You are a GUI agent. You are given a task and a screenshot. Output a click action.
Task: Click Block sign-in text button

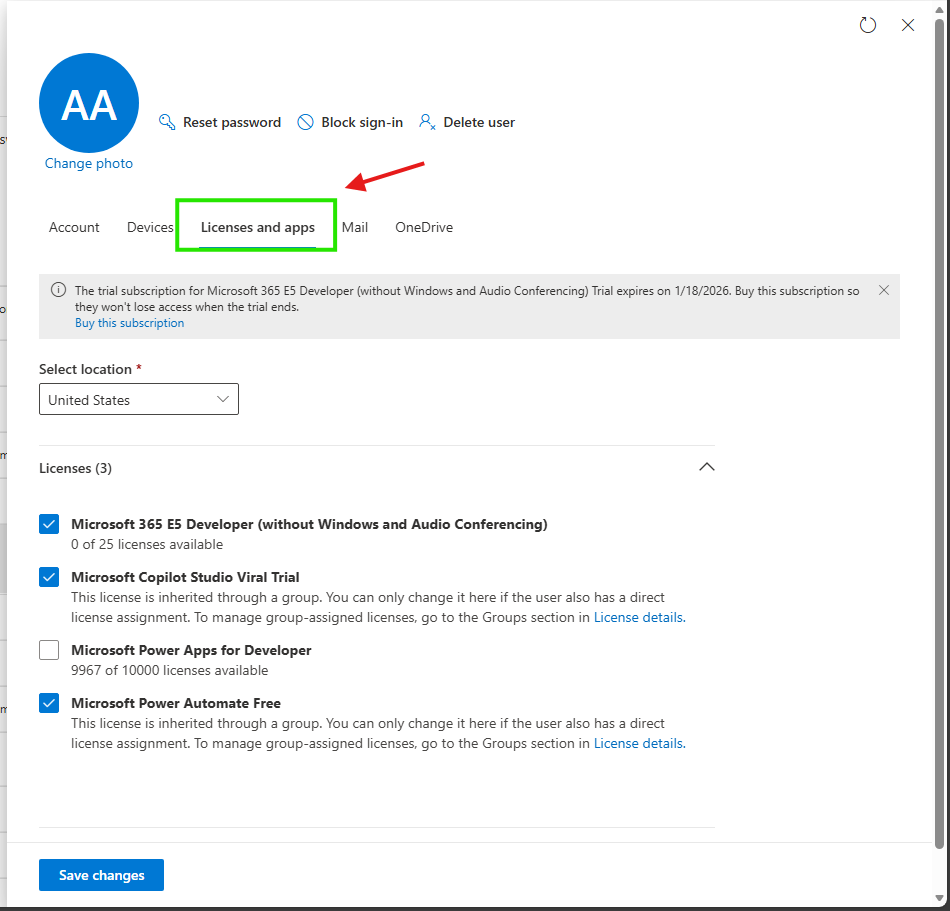362,122
